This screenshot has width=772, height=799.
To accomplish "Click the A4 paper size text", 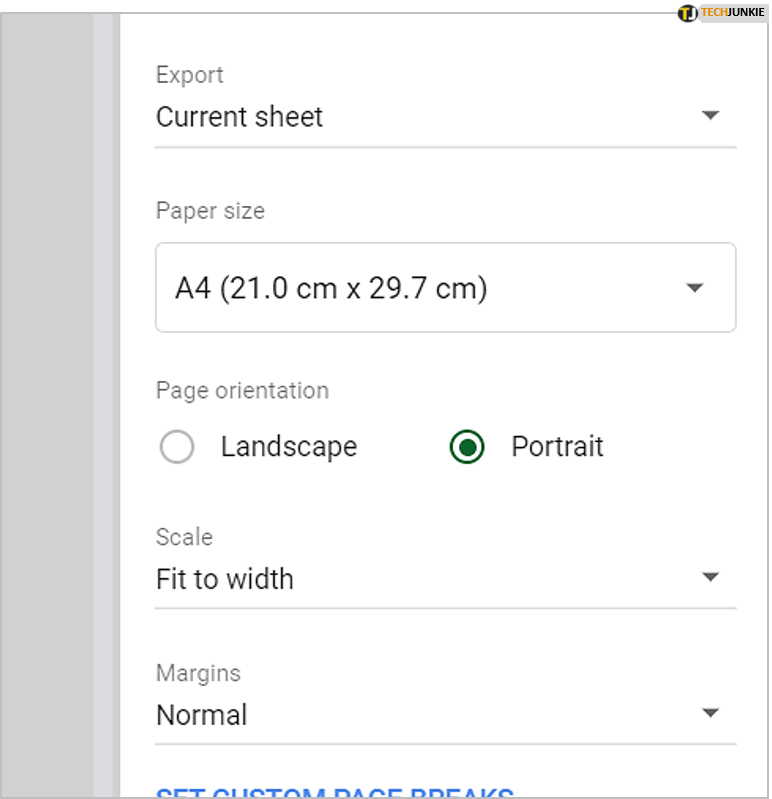I will click(x=331, y=289).
